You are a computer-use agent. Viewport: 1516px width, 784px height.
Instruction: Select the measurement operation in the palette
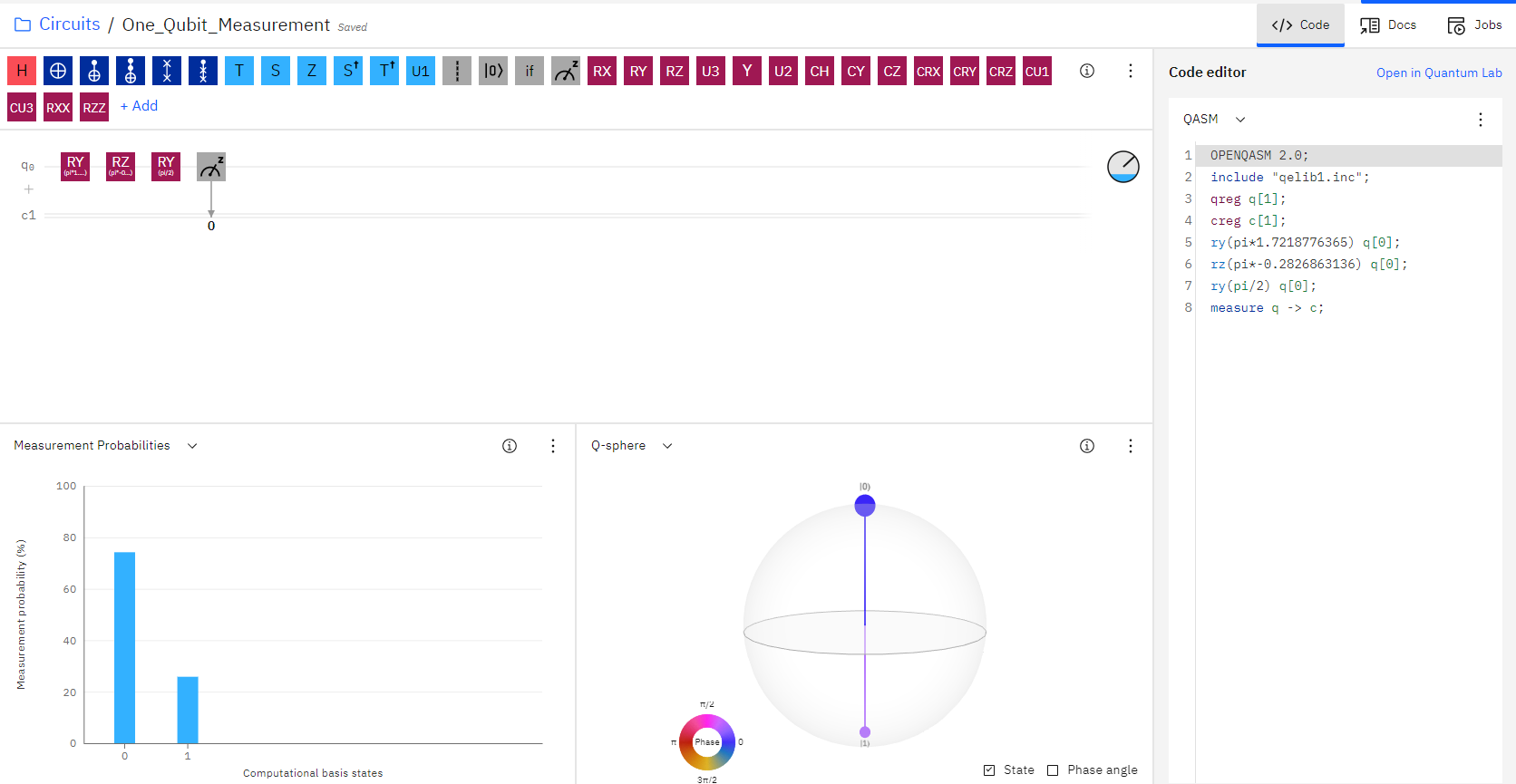point(566,71)
